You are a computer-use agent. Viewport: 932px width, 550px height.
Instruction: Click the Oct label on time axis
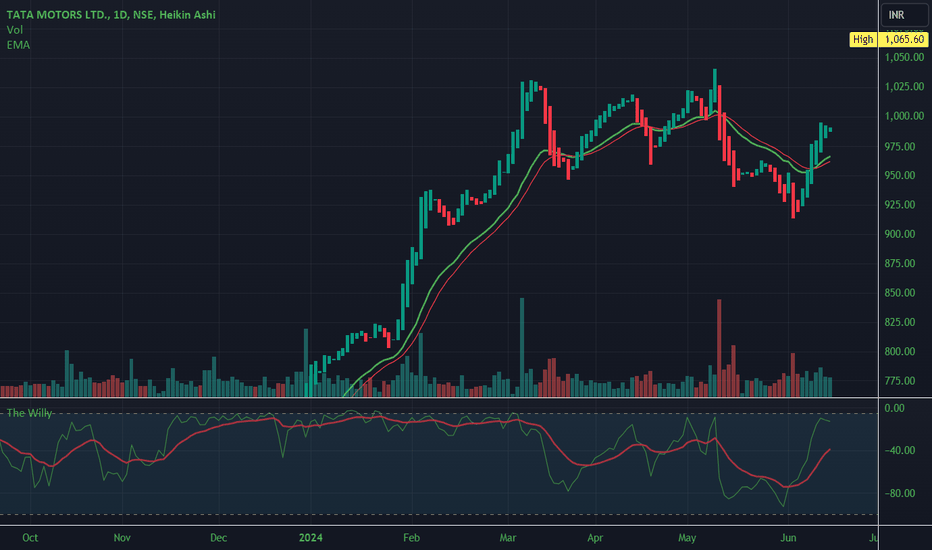pyautogui.click(x=30, y=538)
